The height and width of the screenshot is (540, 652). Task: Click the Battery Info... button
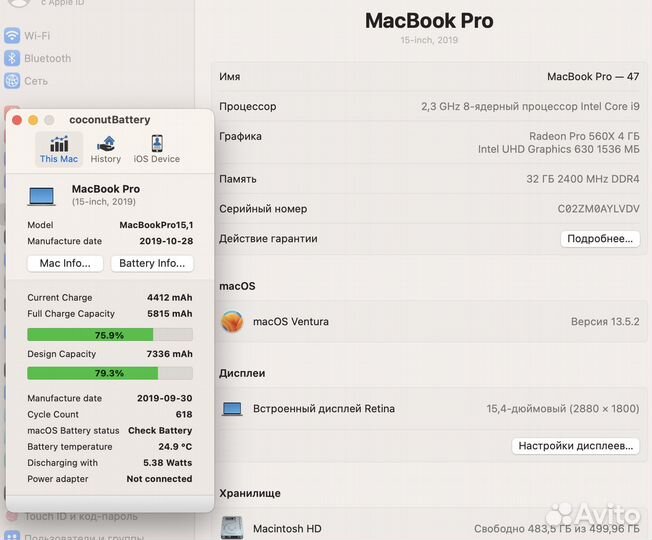point(152,264)
